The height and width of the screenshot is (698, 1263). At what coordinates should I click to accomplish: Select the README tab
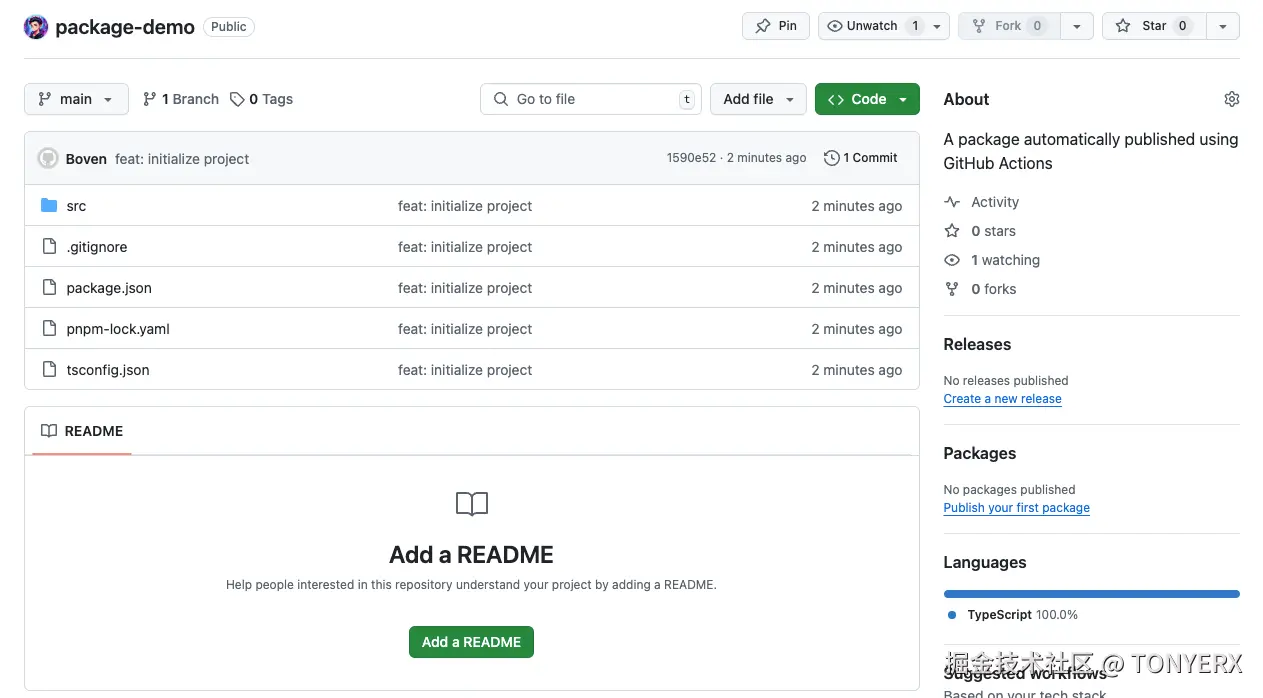pyautogui.click(x=82, y=431)
